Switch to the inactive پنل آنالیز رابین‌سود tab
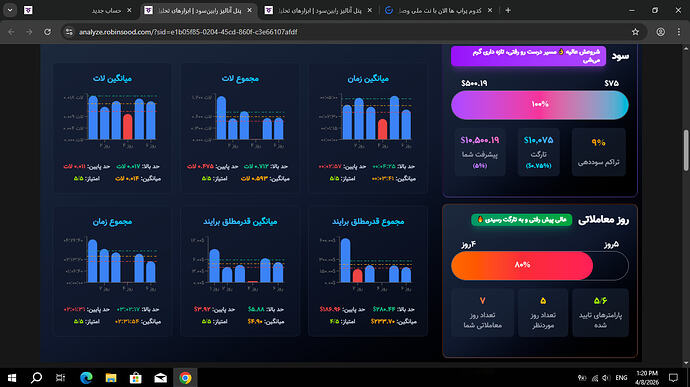Image resolution: width=690 pixels, height=387 pixels. [x=319, y=10]
